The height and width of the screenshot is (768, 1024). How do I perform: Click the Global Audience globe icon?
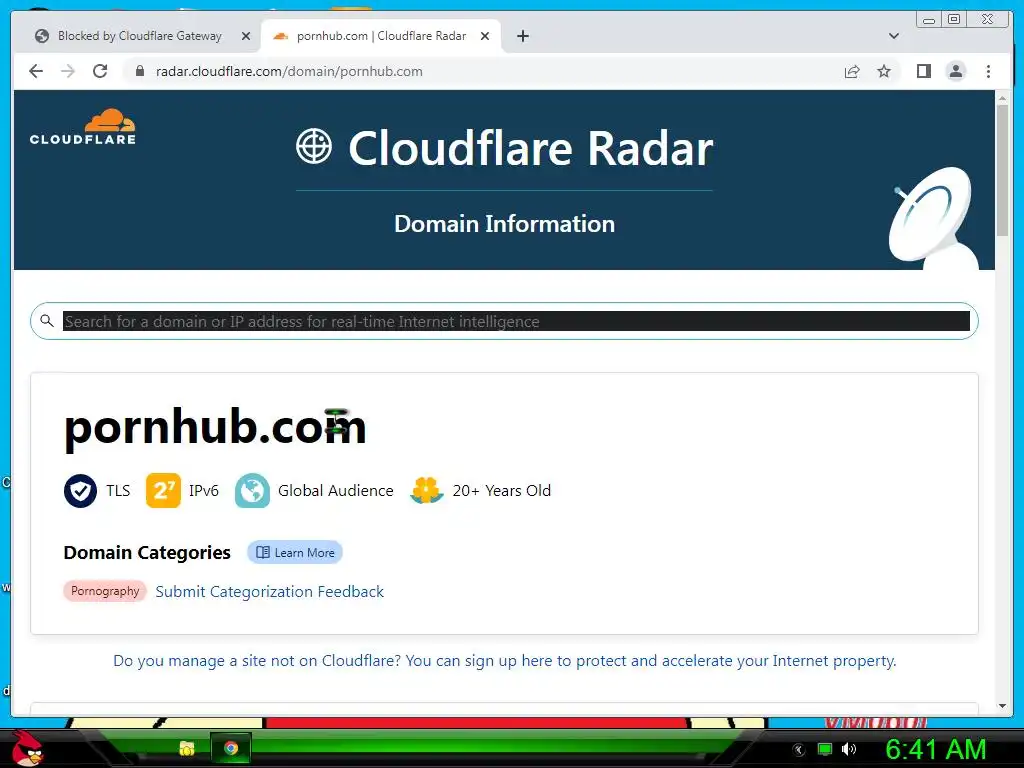coord(252,490)
